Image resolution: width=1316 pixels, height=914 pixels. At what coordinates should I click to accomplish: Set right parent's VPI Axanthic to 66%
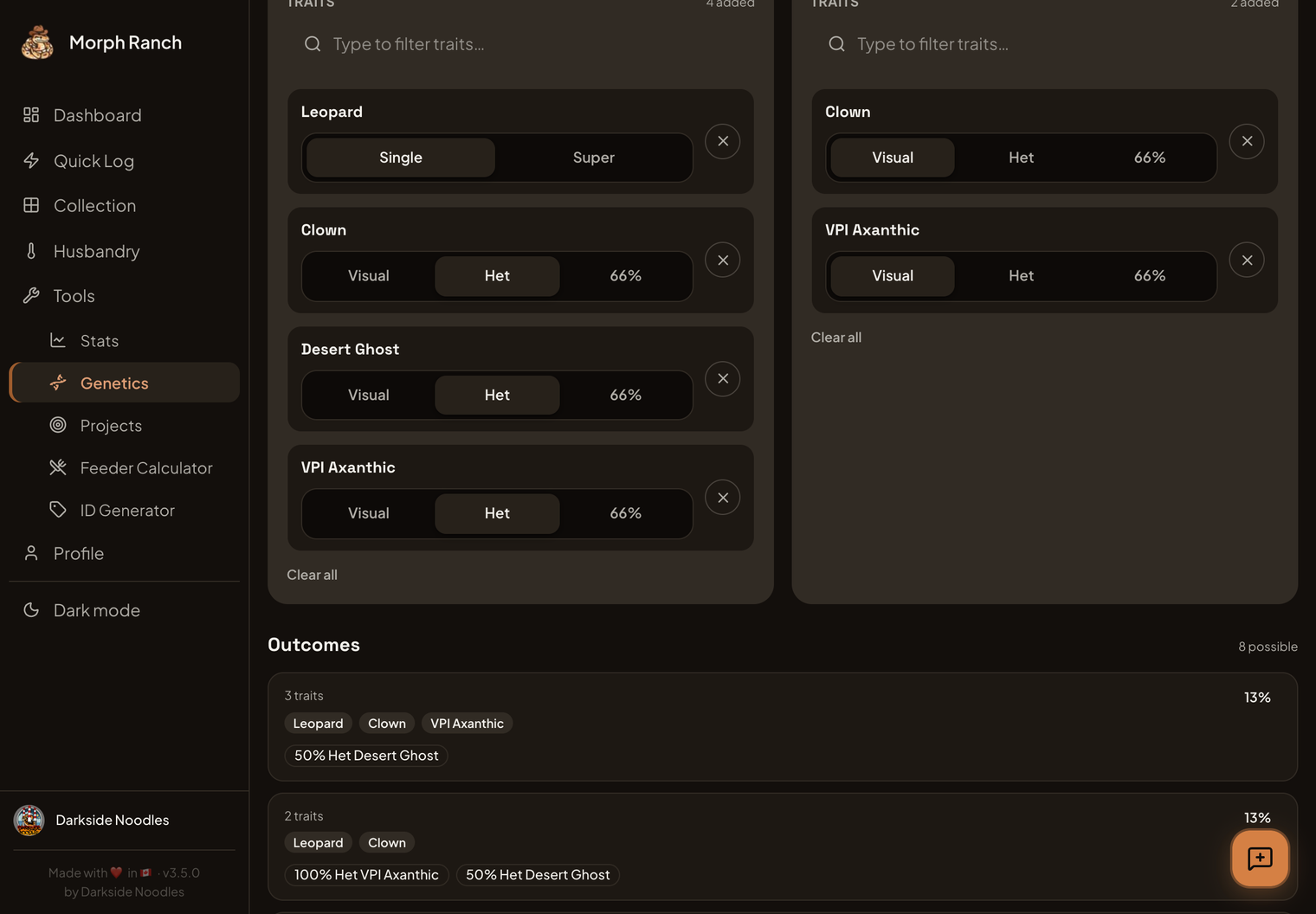pos(1150,276)
